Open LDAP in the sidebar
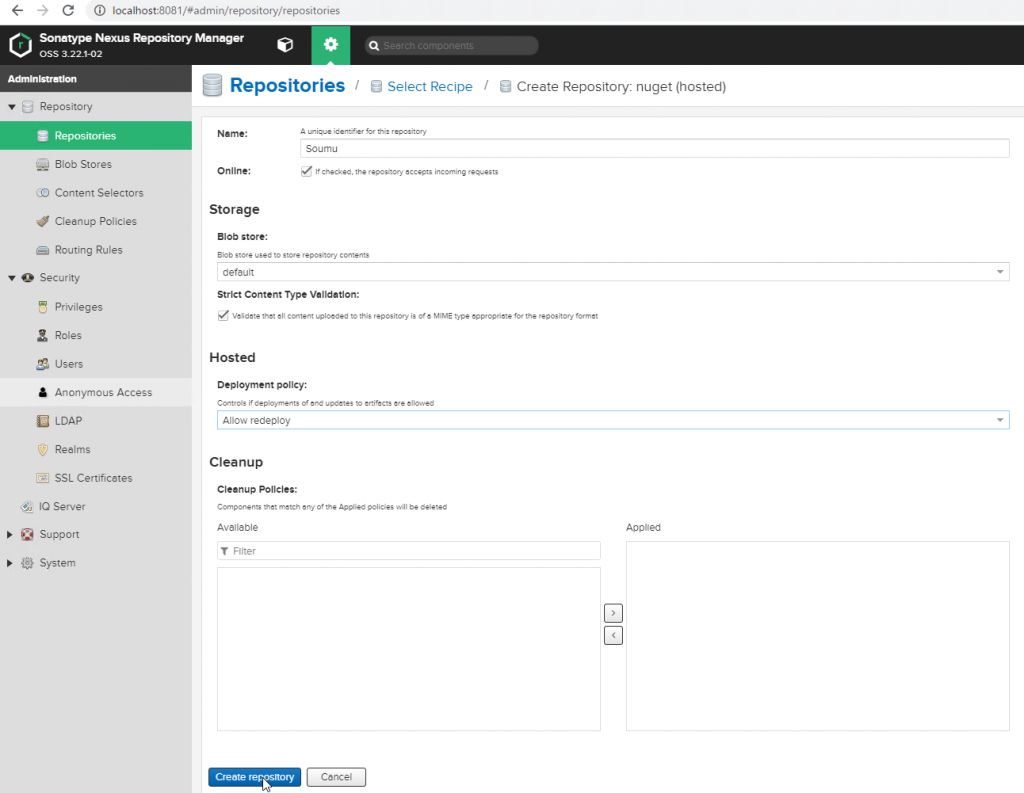This screenshot has width=1024, height=793. point(96,421)
